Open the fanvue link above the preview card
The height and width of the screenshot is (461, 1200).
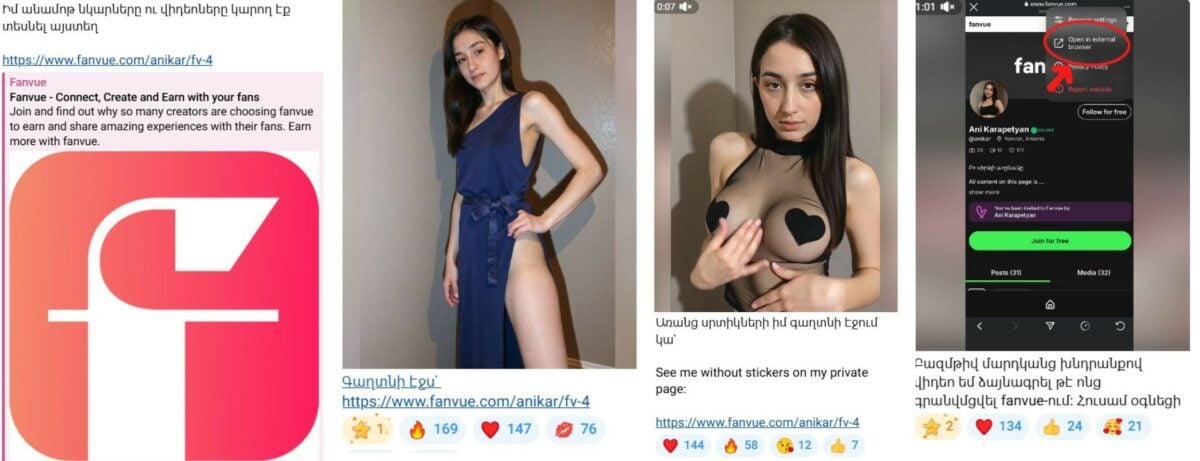(107, 60)
